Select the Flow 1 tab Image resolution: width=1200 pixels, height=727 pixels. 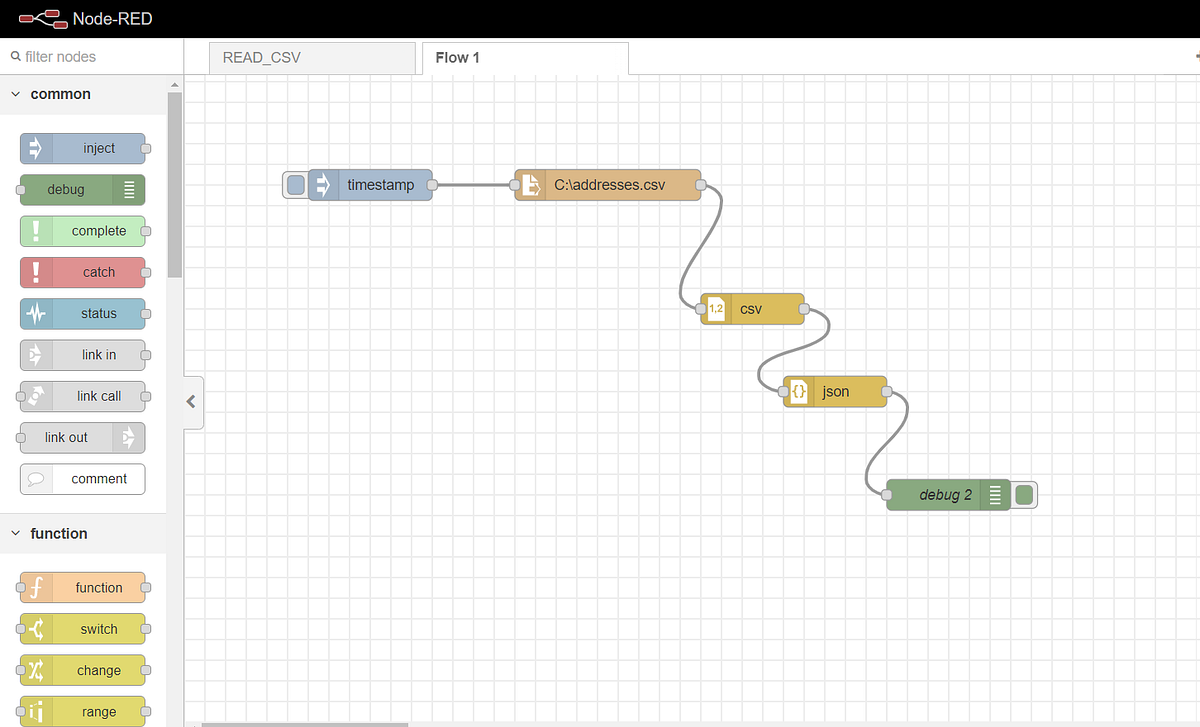[457, 58]
